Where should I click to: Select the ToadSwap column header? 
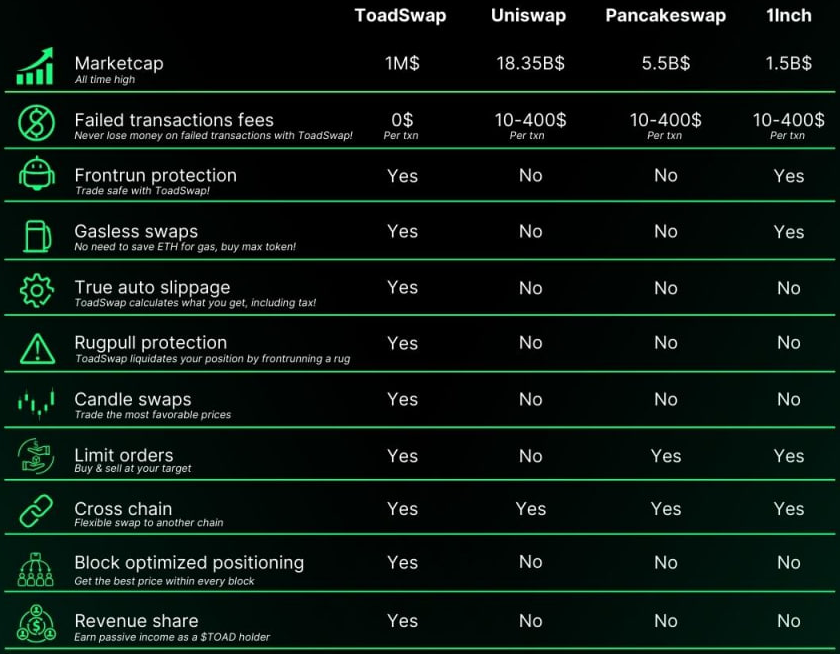pos(401,16)
